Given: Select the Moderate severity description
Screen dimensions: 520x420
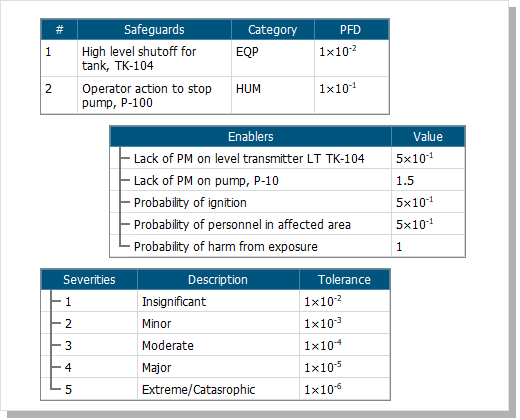Looking at the screenshot, I should pyautogui.click(x=168, y=346).
